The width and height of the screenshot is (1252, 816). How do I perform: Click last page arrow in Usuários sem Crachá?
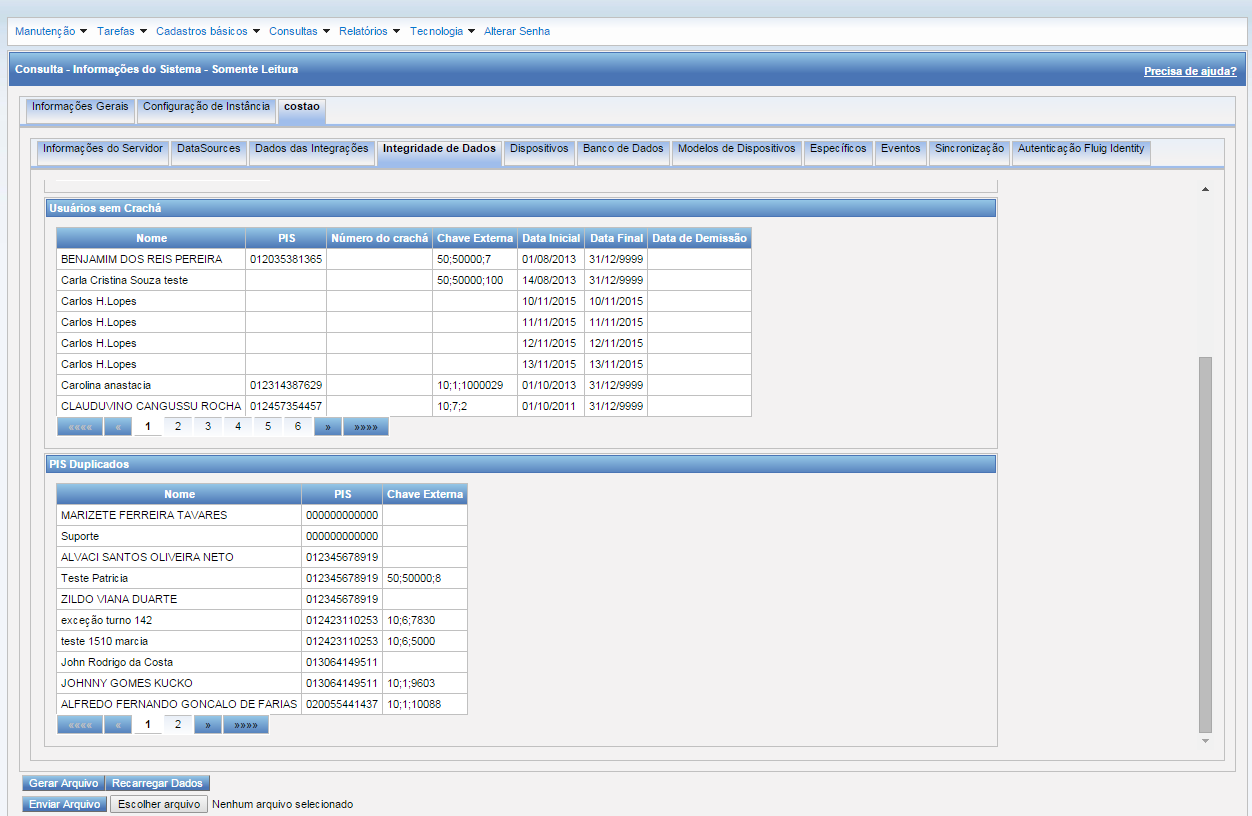pos(365,426)
